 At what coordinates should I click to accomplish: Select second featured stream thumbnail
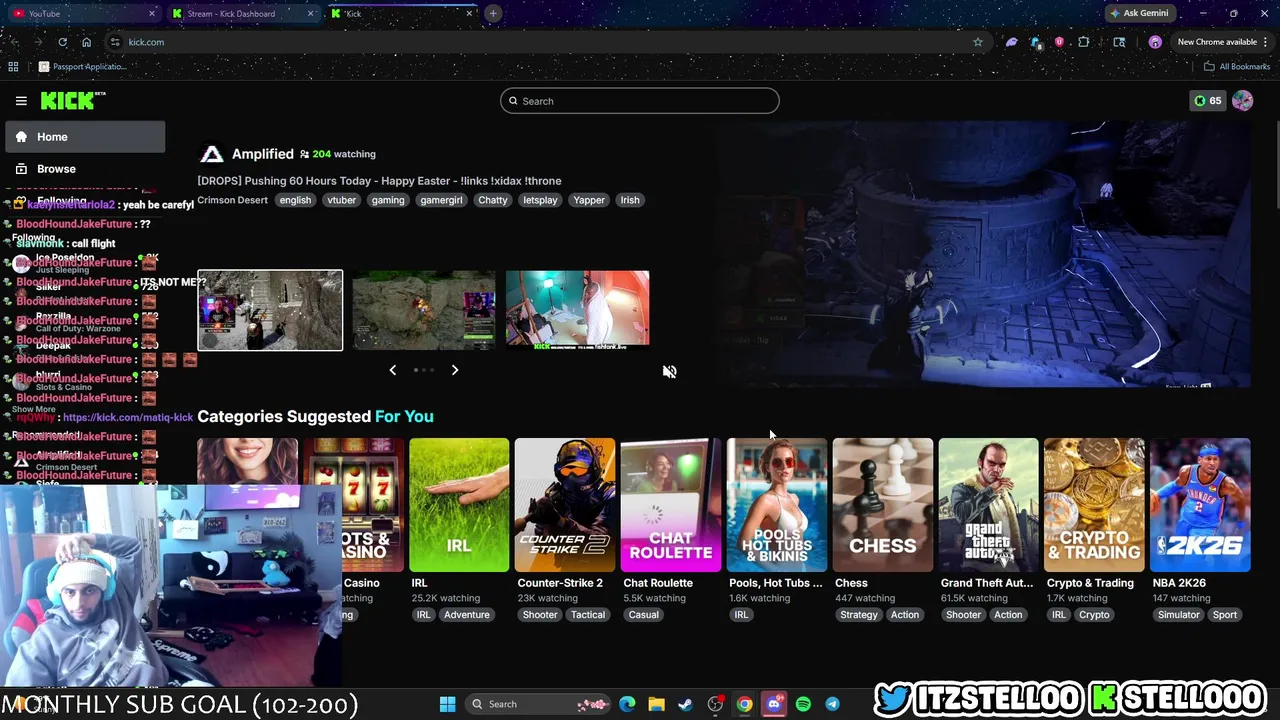point(424,309)
